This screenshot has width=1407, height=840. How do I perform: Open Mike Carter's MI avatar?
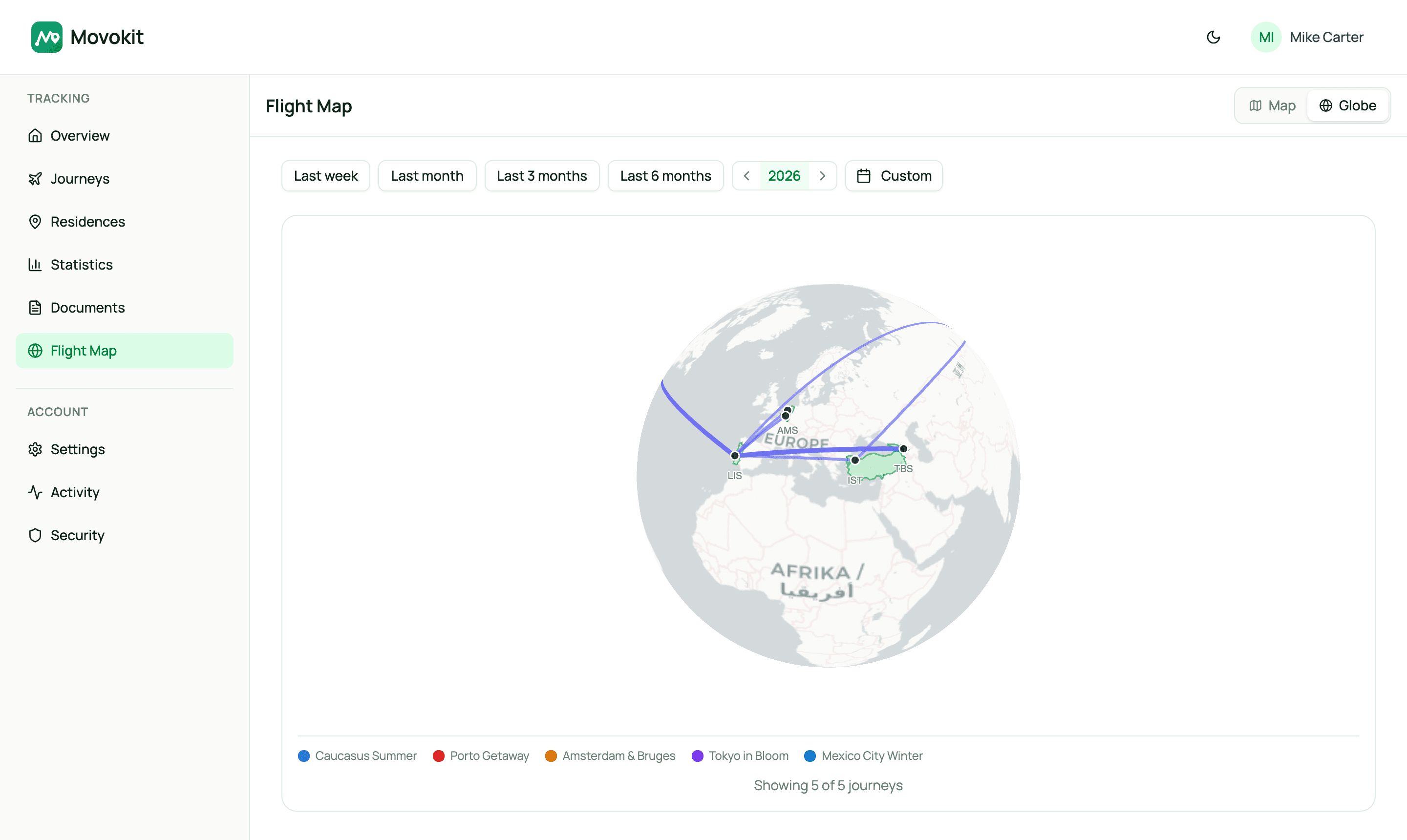(1266, 37)
